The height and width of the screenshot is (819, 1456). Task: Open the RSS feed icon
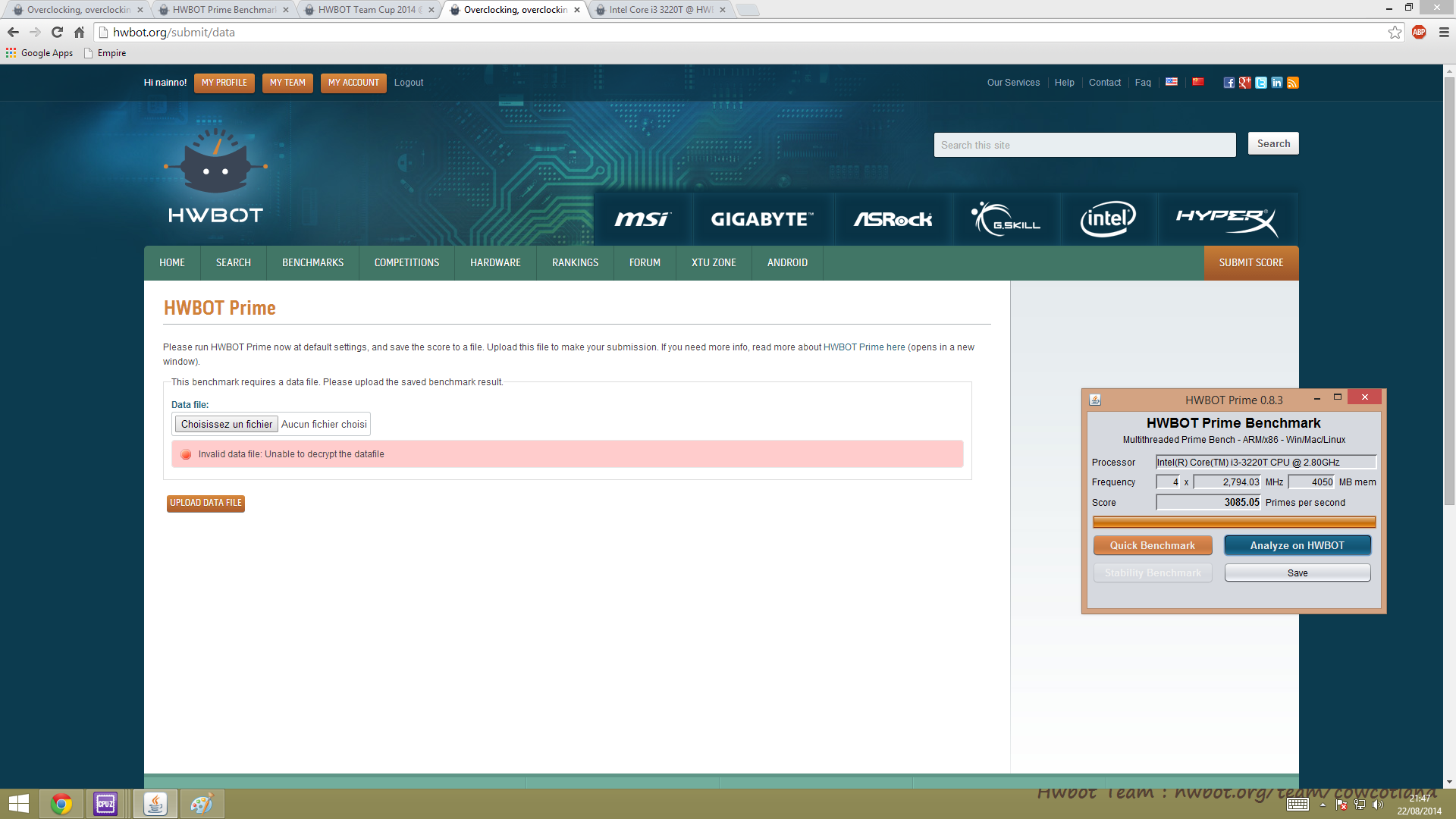click(x=1293, y=83)
